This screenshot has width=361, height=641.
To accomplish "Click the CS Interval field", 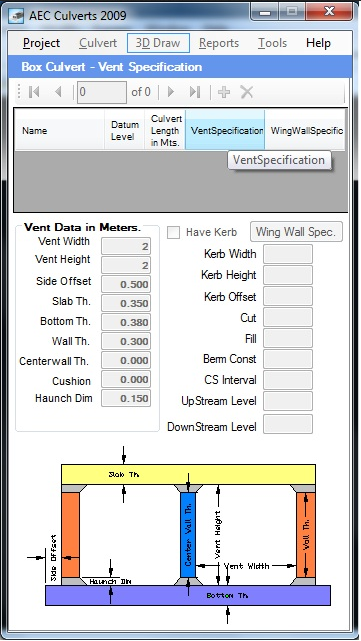I will [x=288, y=380].
